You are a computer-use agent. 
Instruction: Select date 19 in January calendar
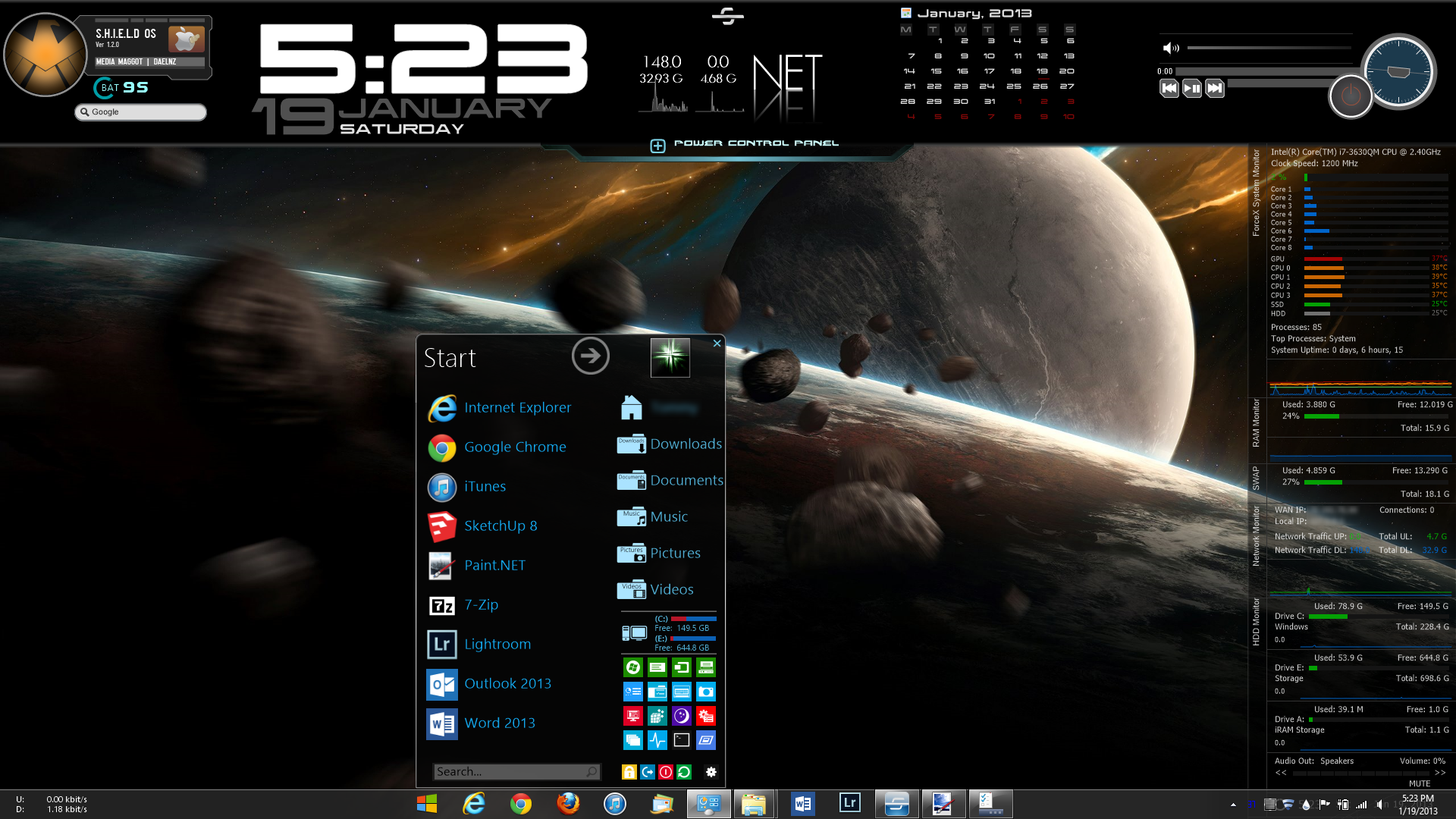1042,71
